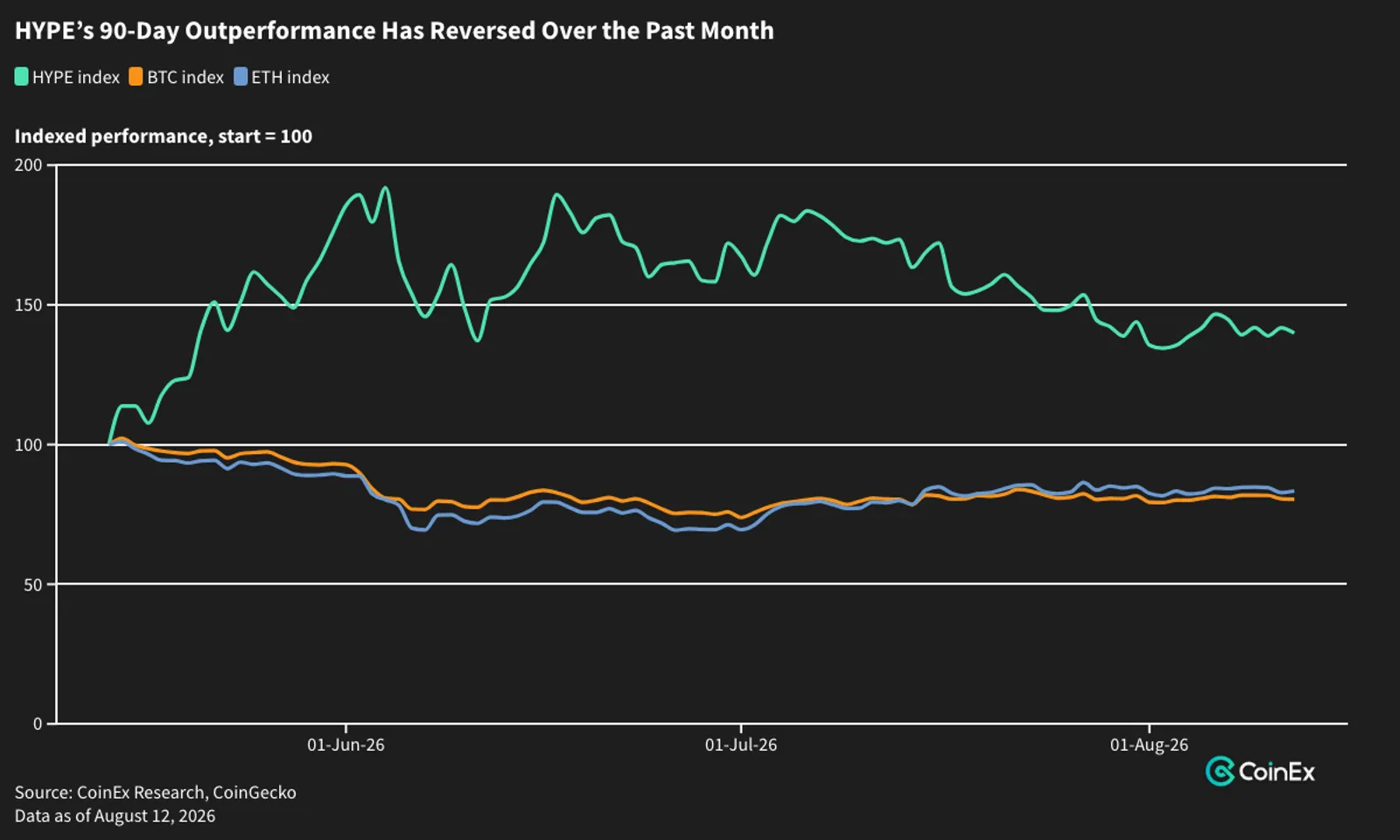The height and width of the screenshot is (840, 1400).
Task: Click the orange BTC index legend swatch
Action: [x=136, y=77]
